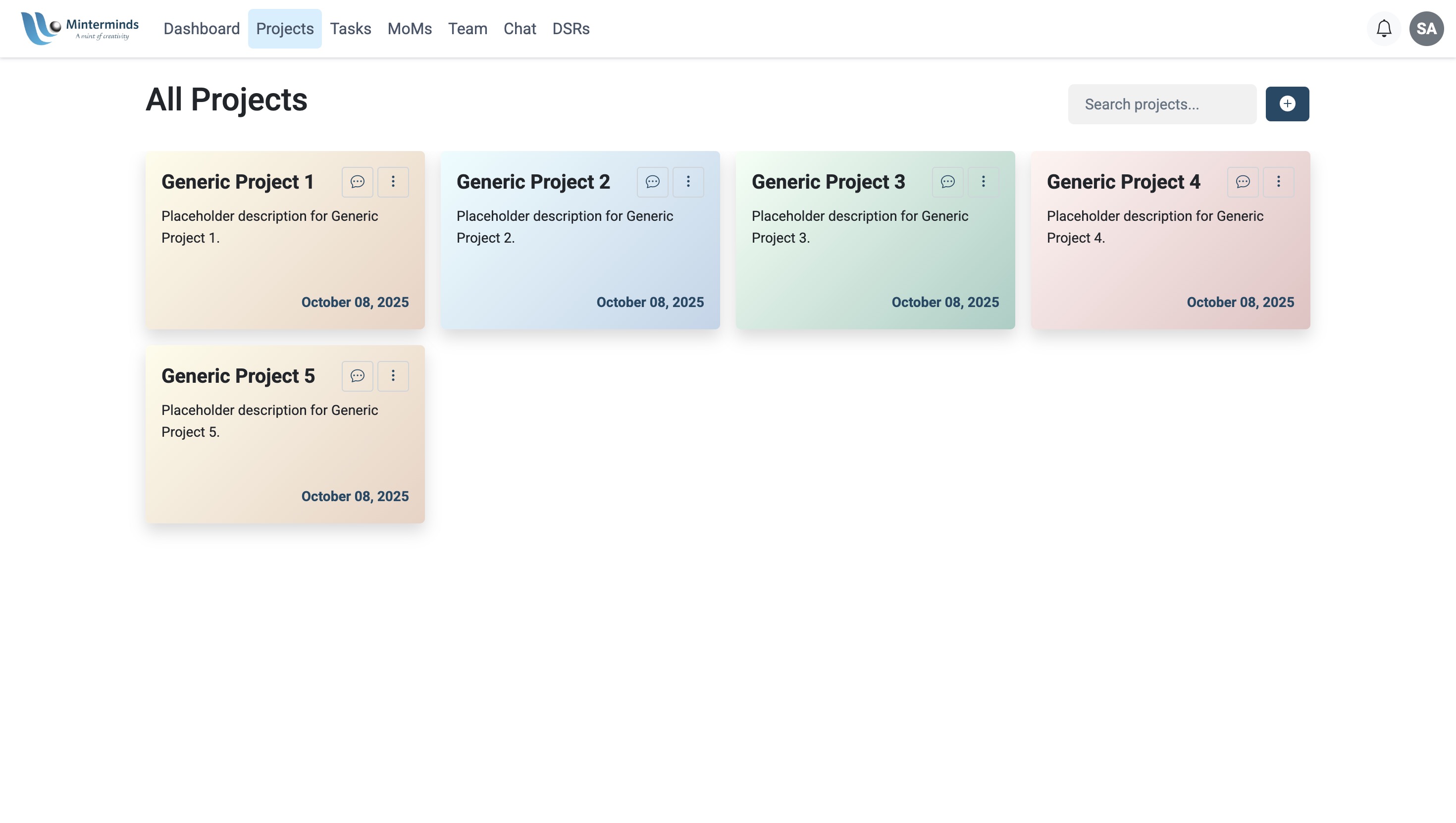
Task: Navigate to DSRs section
Action: tap(571, 29)
